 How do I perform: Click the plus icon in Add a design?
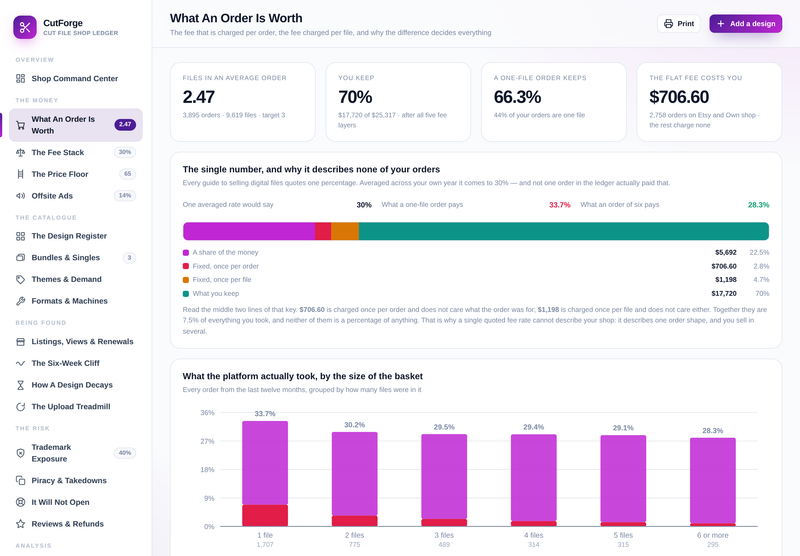[720, 23]
